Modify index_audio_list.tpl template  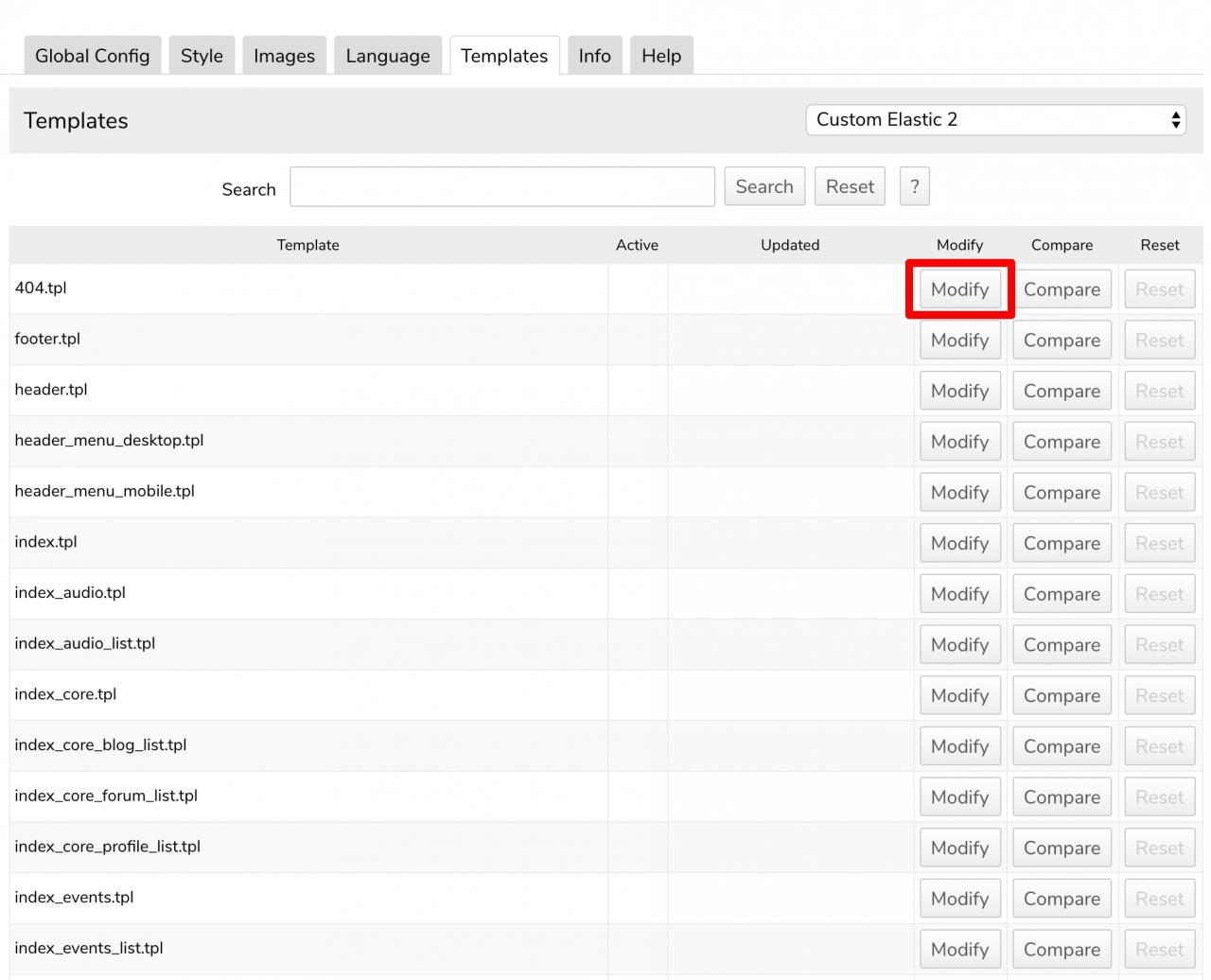(x=959, y=645)
